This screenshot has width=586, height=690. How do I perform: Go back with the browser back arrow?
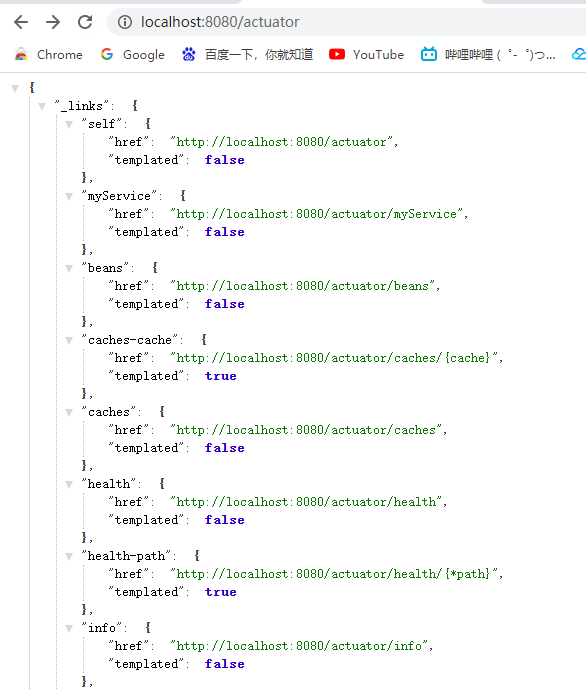pyautogui.click(x=21, y=22)
